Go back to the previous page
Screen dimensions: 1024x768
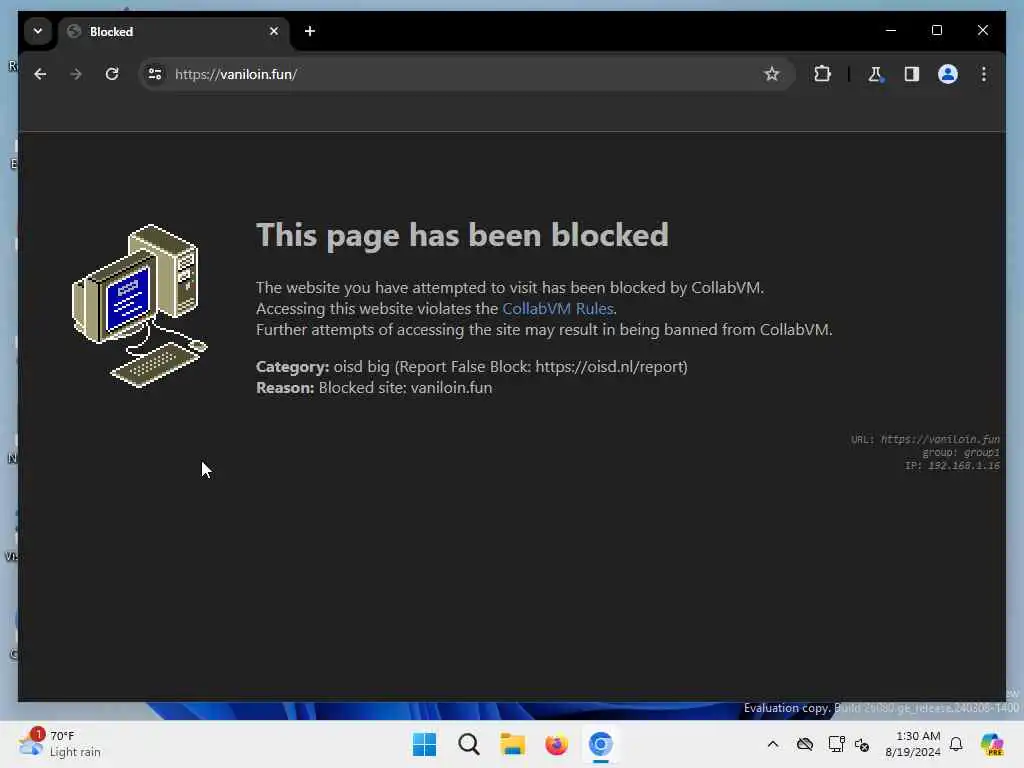pos(40,74)
